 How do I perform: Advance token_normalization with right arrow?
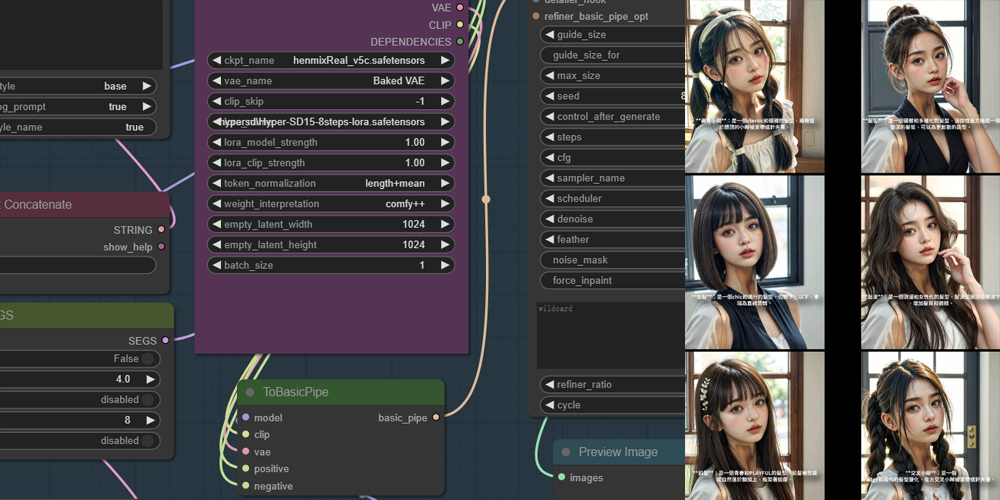coord(446,183)
